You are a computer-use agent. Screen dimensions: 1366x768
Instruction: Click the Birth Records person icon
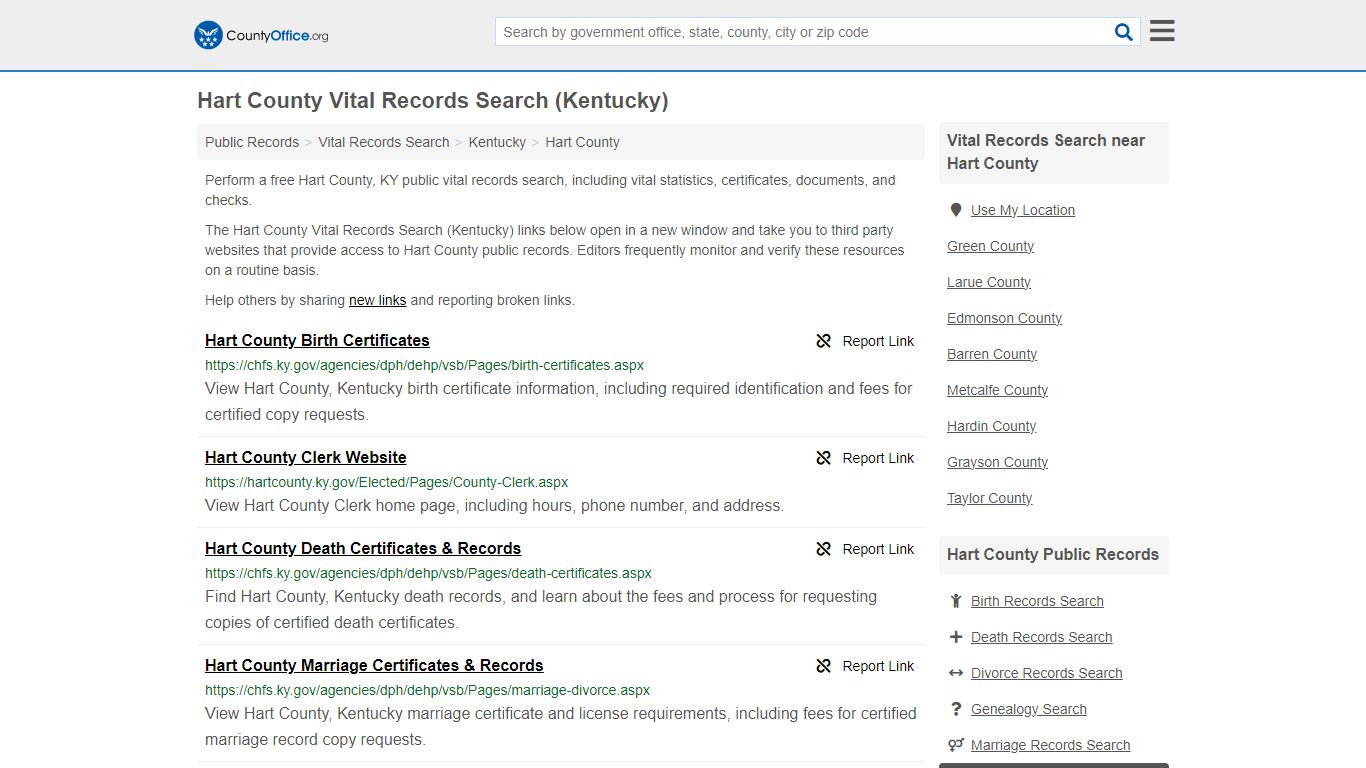click(956, 601)
